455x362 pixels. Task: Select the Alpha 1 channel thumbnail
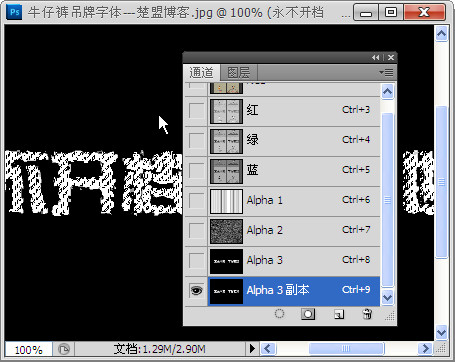(x=226, y=201)
